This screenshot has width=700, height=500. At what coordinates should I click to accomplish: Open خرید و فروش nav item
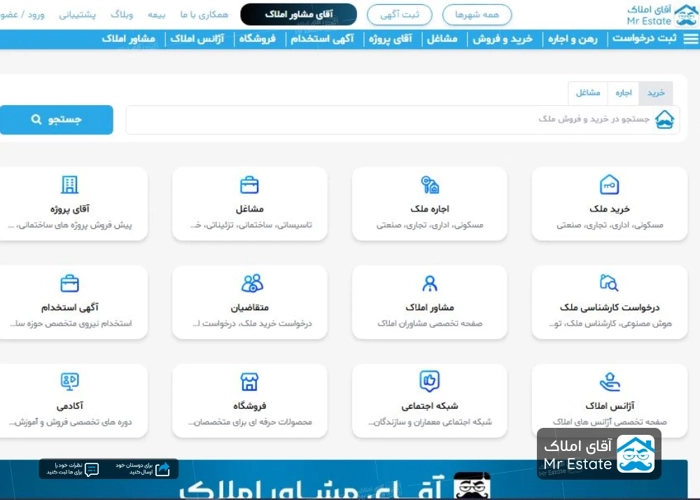pos(503,39)
